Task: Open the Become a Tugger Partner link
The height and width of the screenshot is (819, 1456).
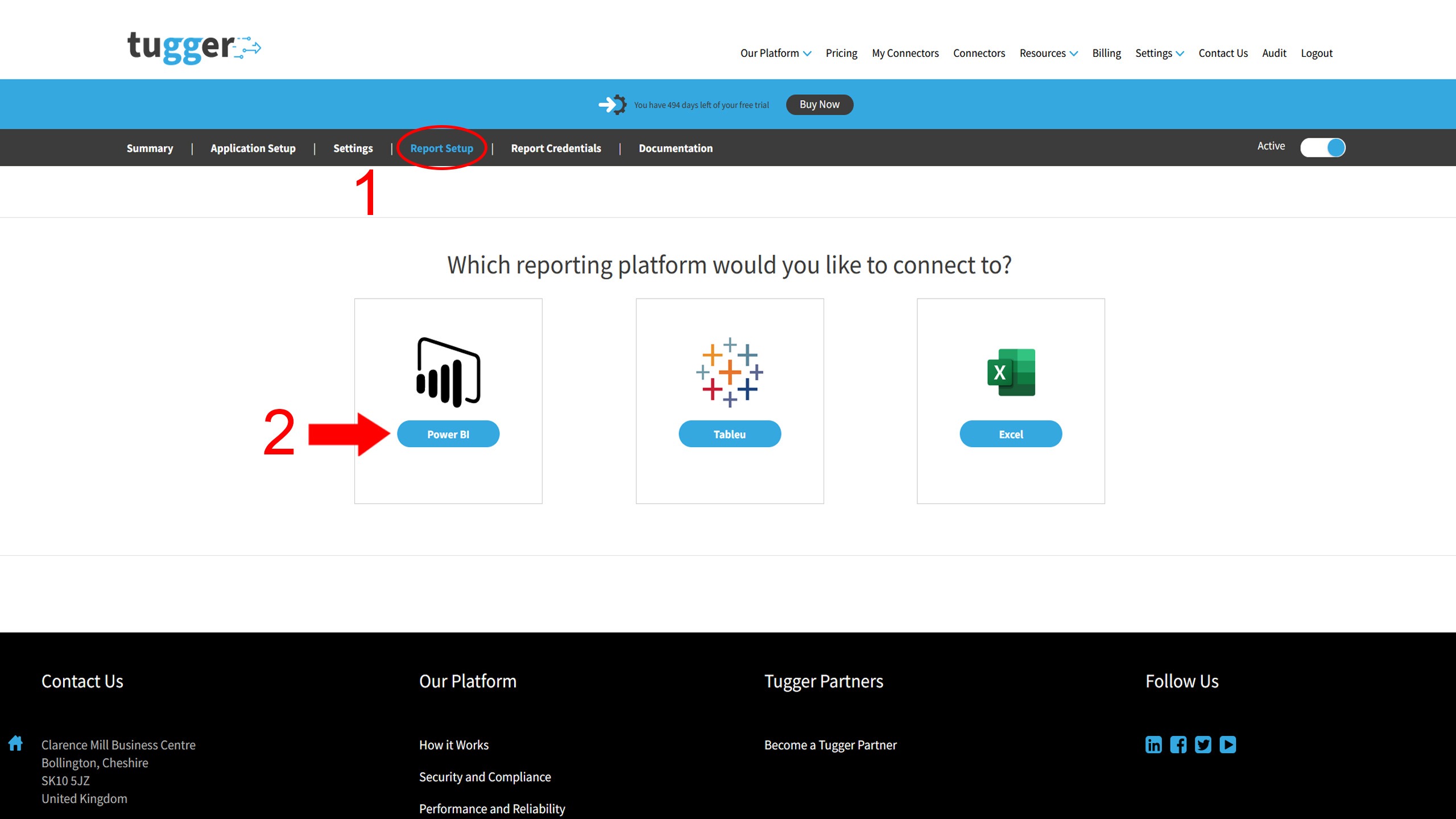Action: [x=830, y=745]
